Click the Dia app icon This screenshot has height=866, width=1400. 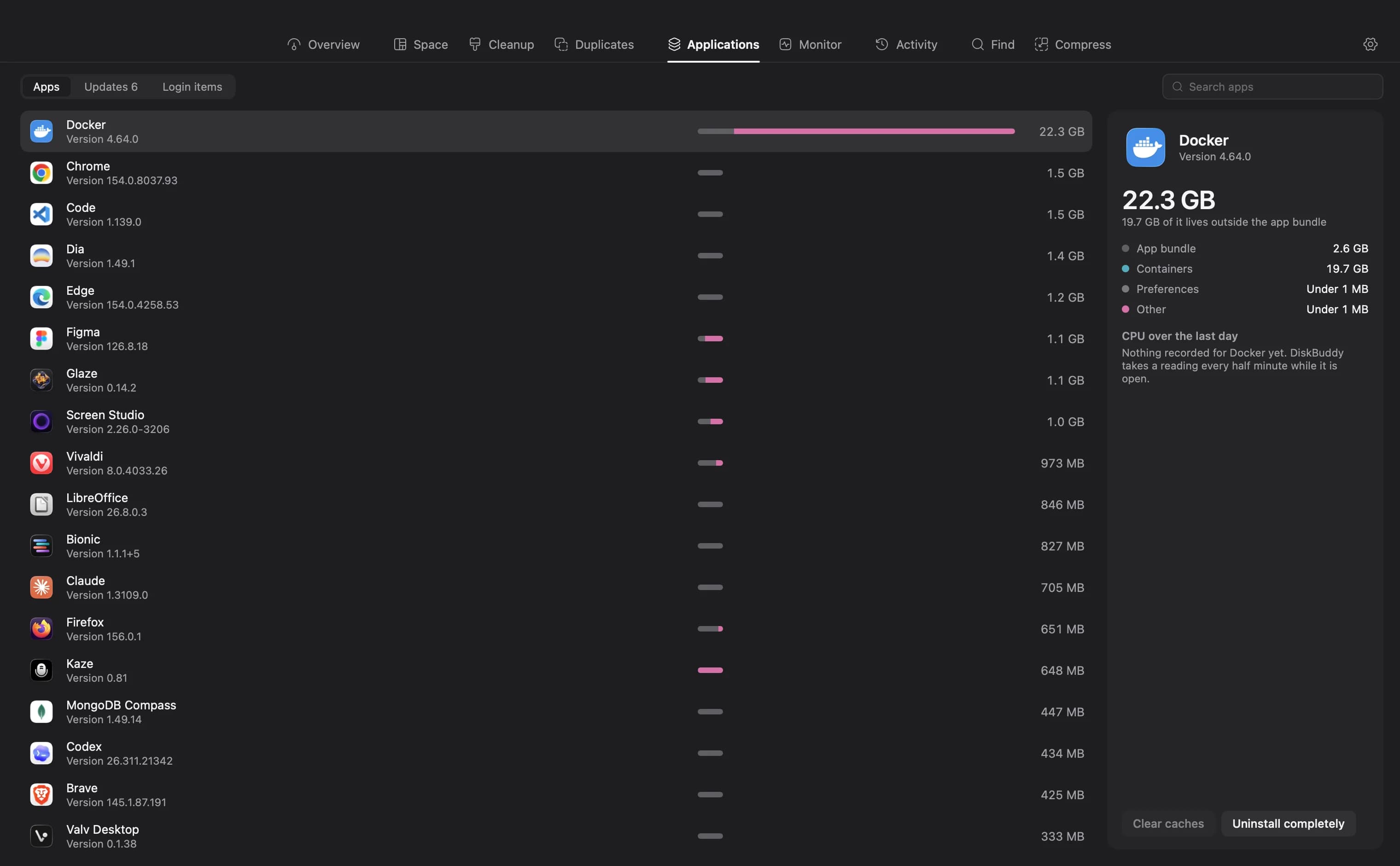41,256
